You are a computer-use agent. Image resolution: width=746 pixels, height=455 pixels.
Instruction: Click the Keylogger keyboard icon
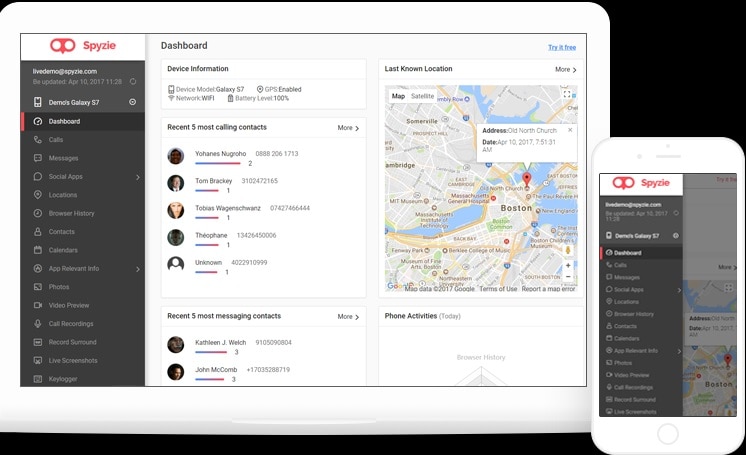click(38, 379)
